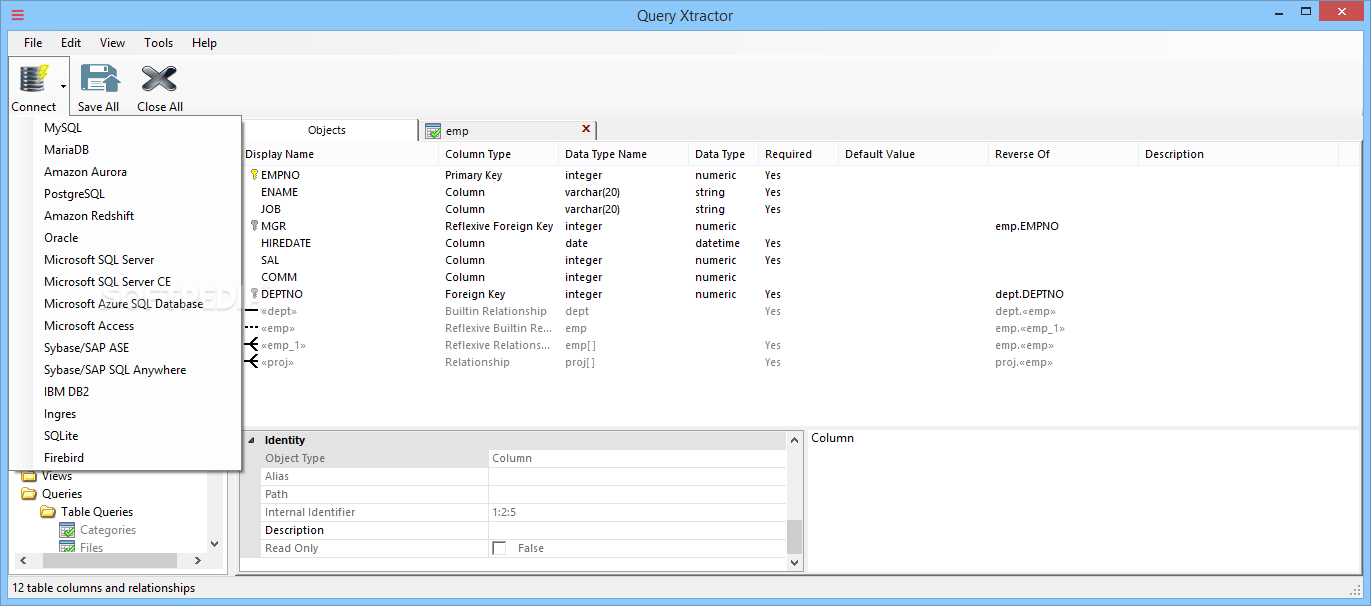Open the Edit menu

point(71,43)
